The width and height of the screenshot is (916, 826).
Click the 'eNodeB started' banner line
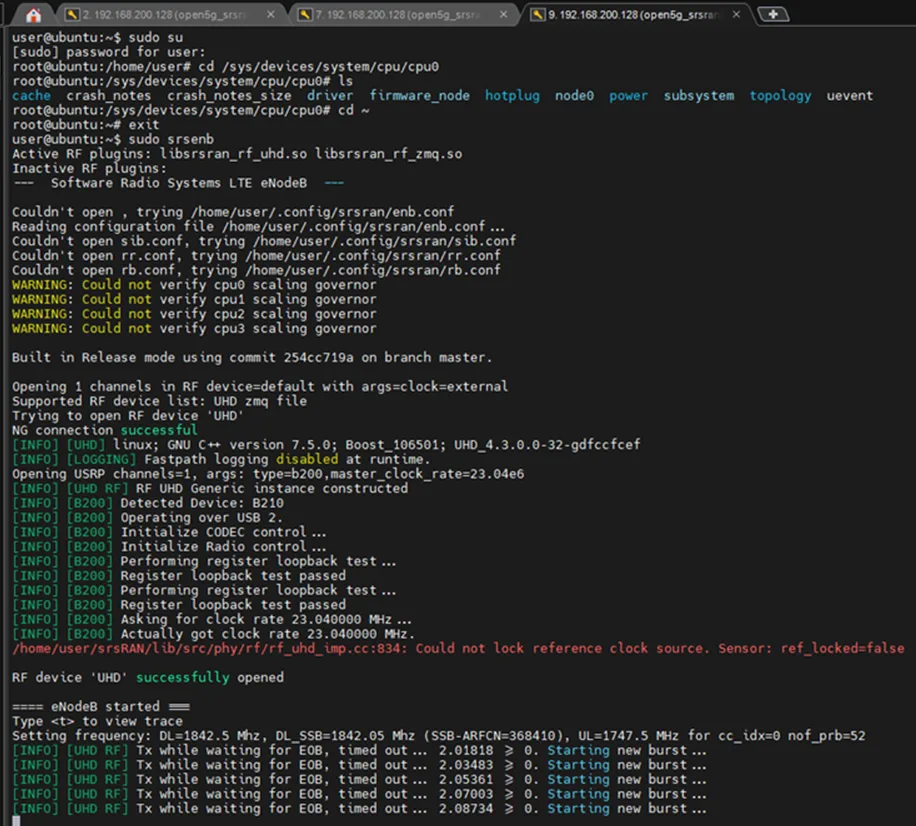tap(101, 707)
